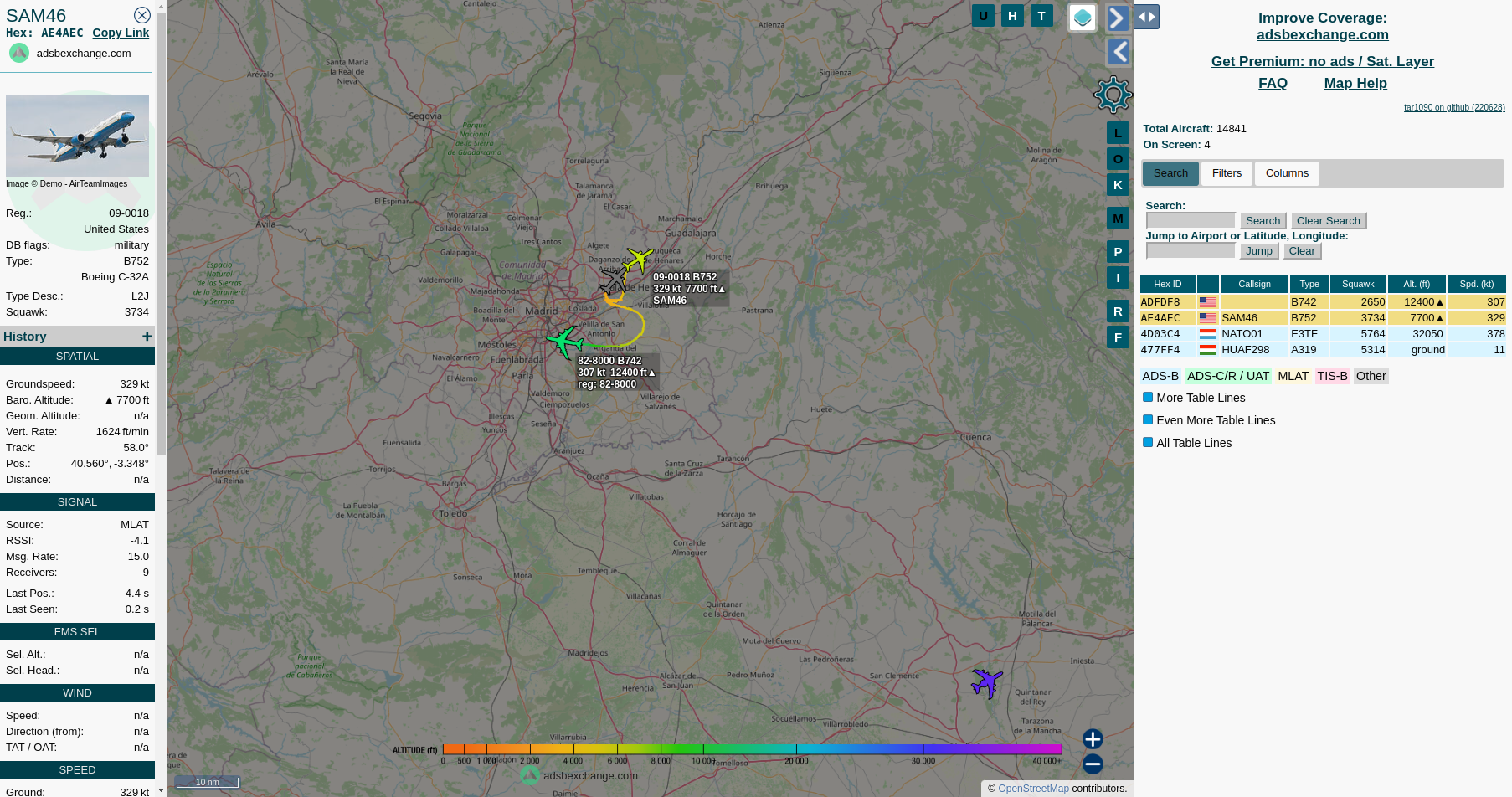Click the left chevron sidebar button

pyautogui.click(x=1119, y=52)
